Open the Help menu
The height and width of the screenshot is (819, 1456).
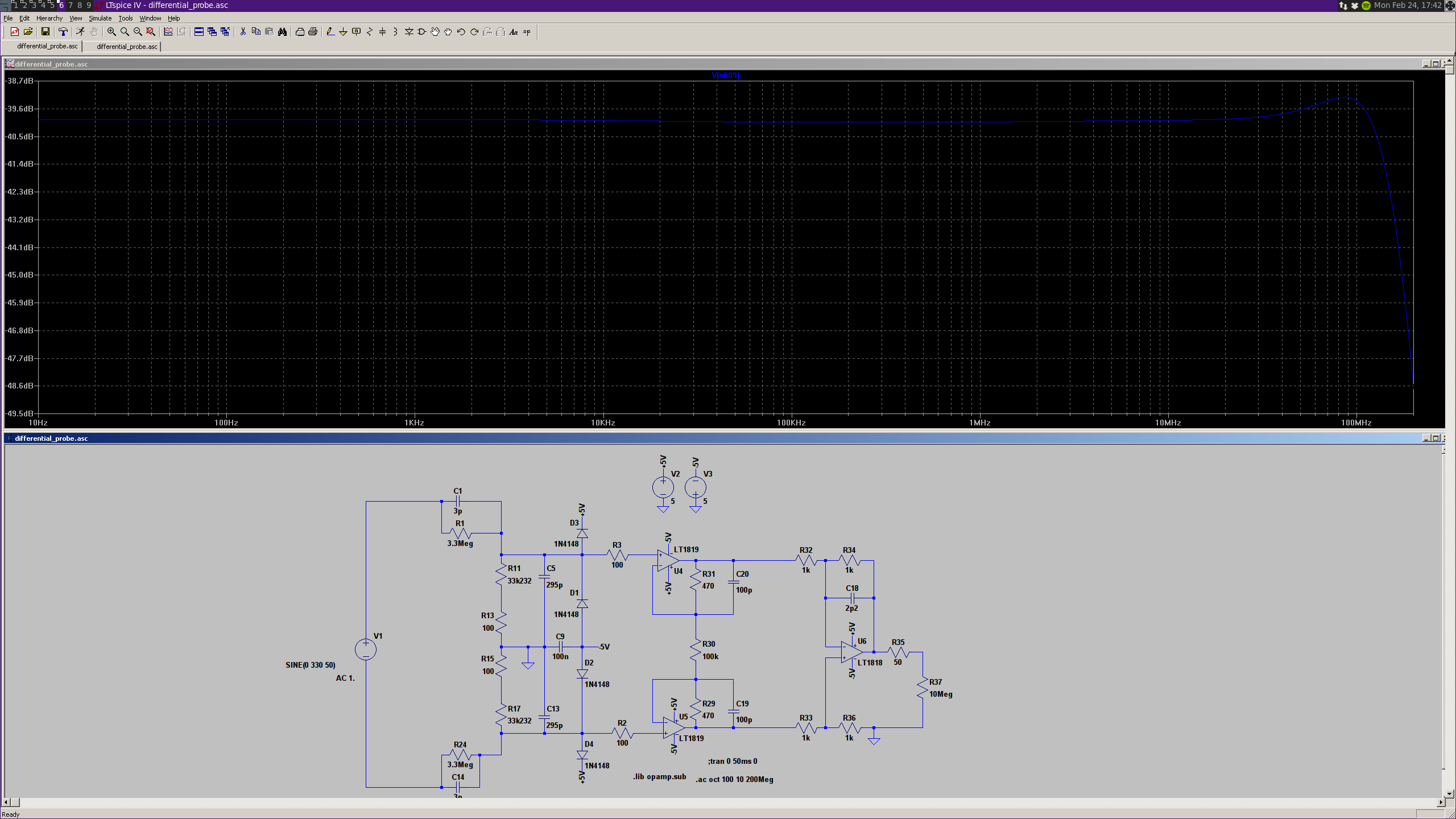pos(174,18)
